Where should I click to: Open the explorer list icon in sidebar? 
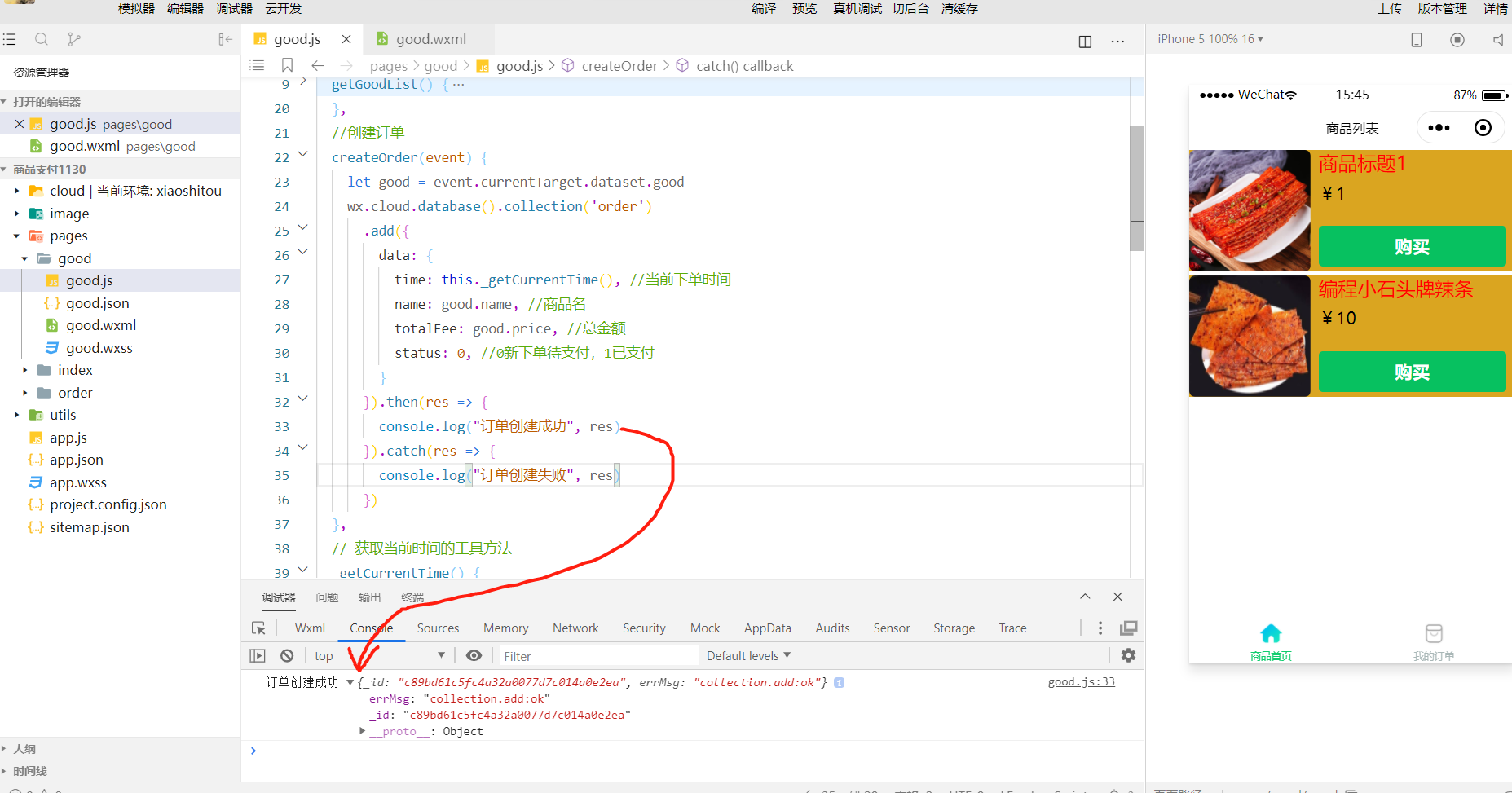click(x=9, y=39)
